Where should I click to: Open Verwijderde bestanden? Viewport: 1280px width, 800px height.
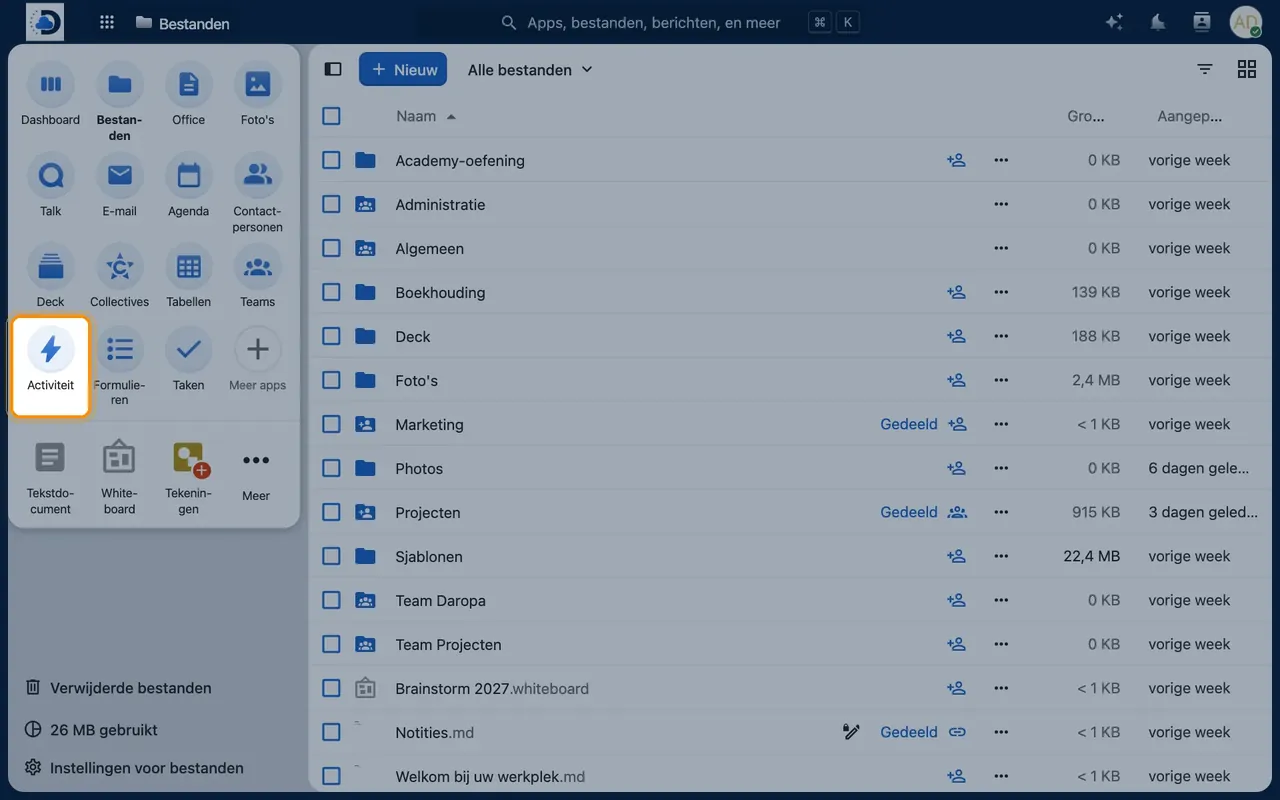tap(118, 688)
